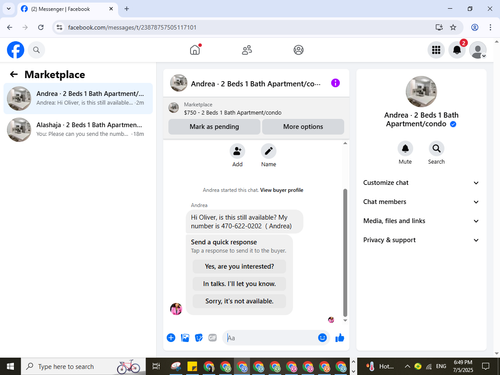Open the tab search dropdown arrow
500x375 pixels.
coord(9,9)
